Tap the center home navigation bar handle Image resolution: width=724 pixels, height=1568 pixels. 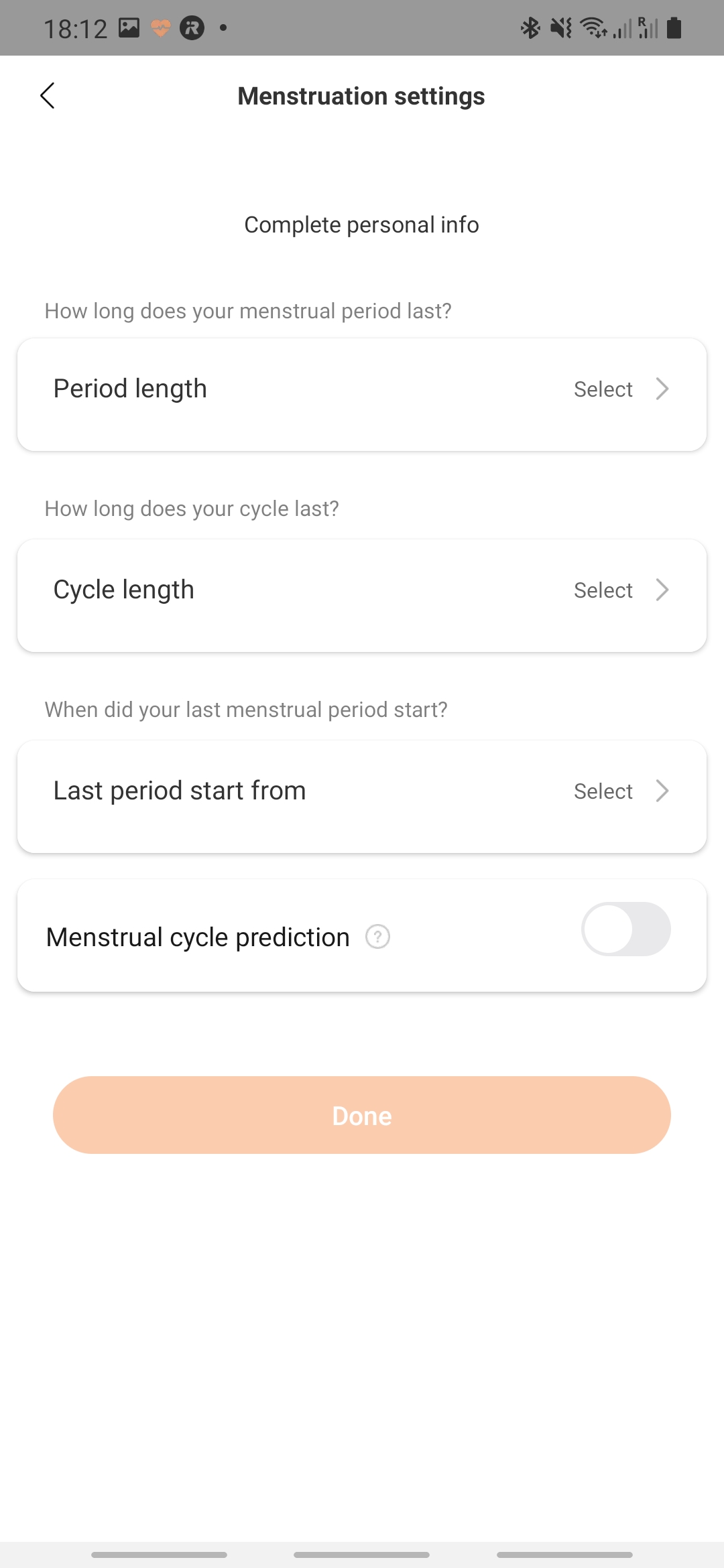pyautogui.click(x=362, y=1555)
